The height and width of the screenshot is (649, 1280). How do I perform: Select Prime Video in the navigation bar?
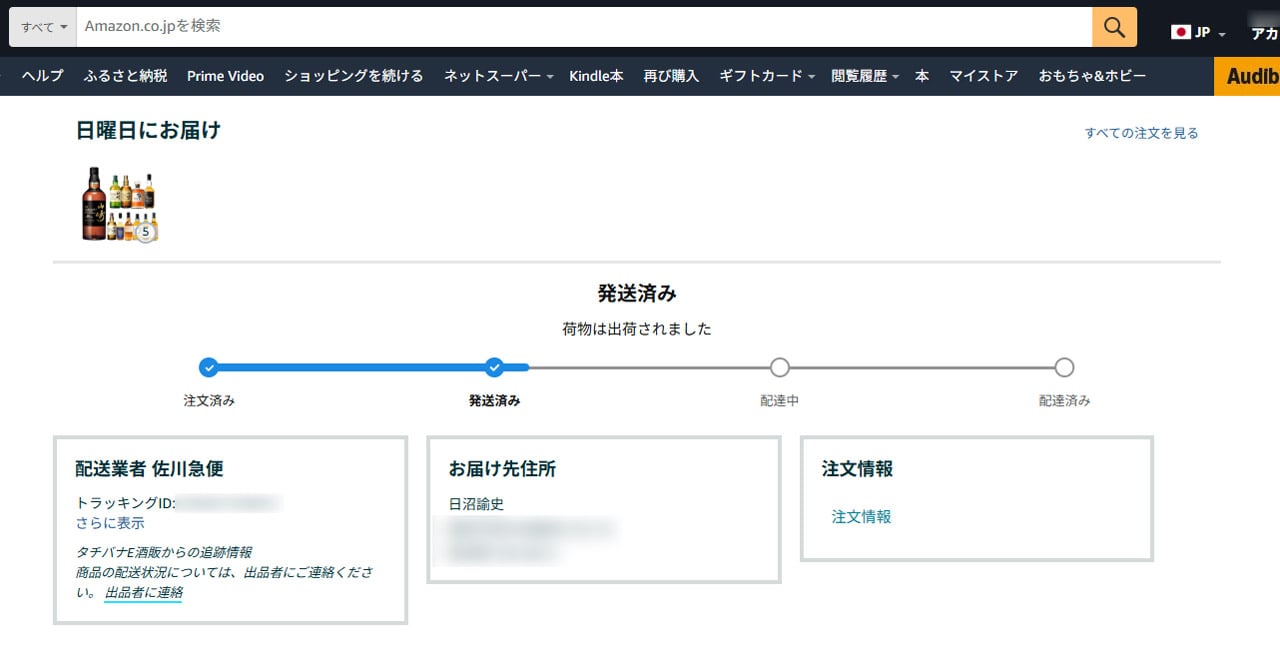(225, 76)
